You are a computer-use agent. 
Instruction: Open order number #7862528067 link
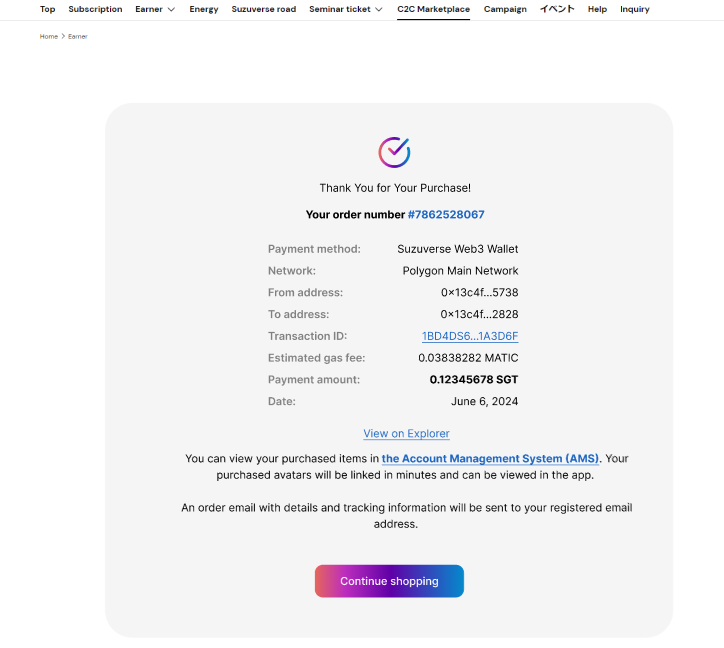pos(446,215)
